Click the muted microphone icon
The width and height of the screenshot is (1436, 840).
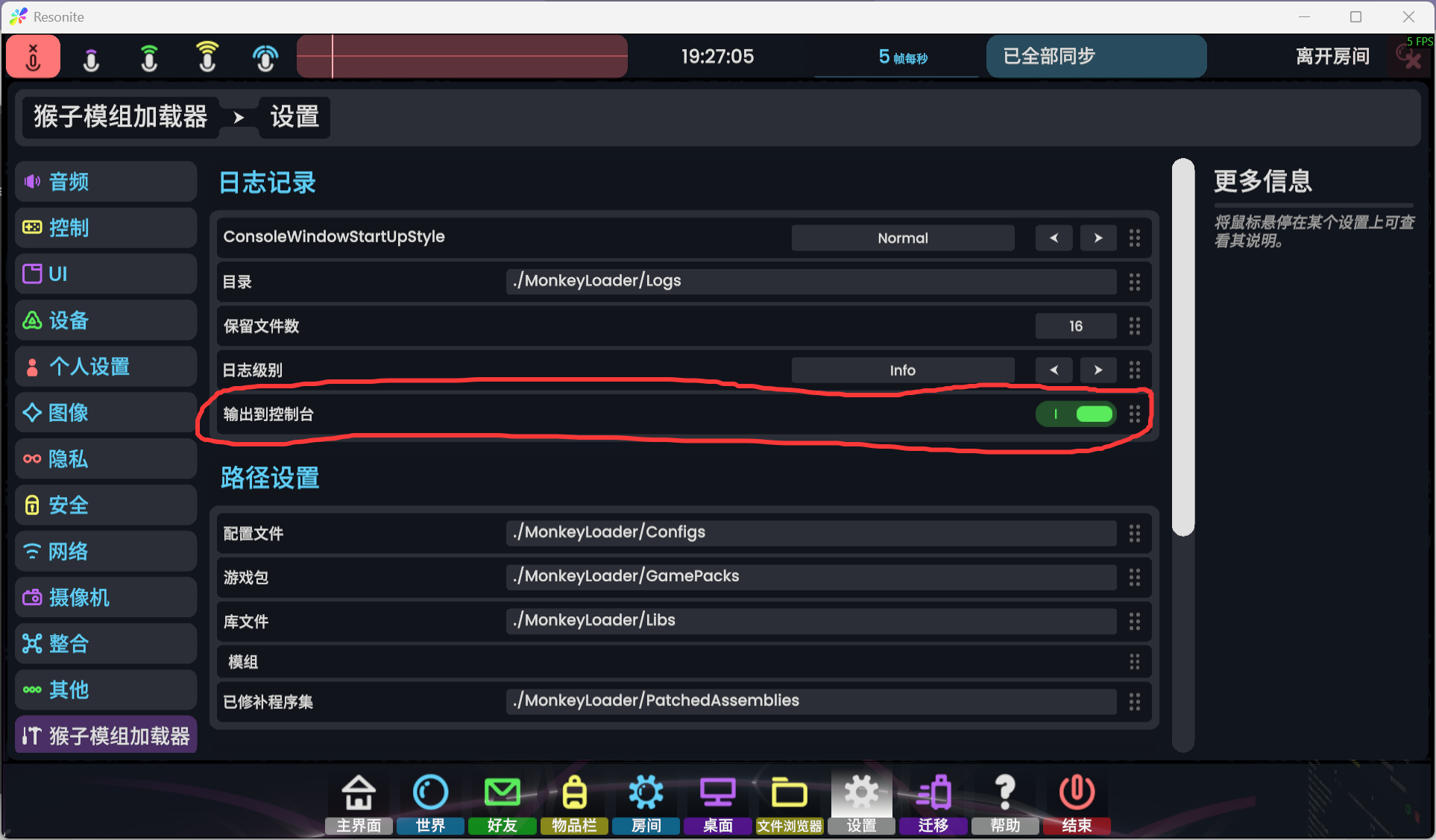click(33, 57)
